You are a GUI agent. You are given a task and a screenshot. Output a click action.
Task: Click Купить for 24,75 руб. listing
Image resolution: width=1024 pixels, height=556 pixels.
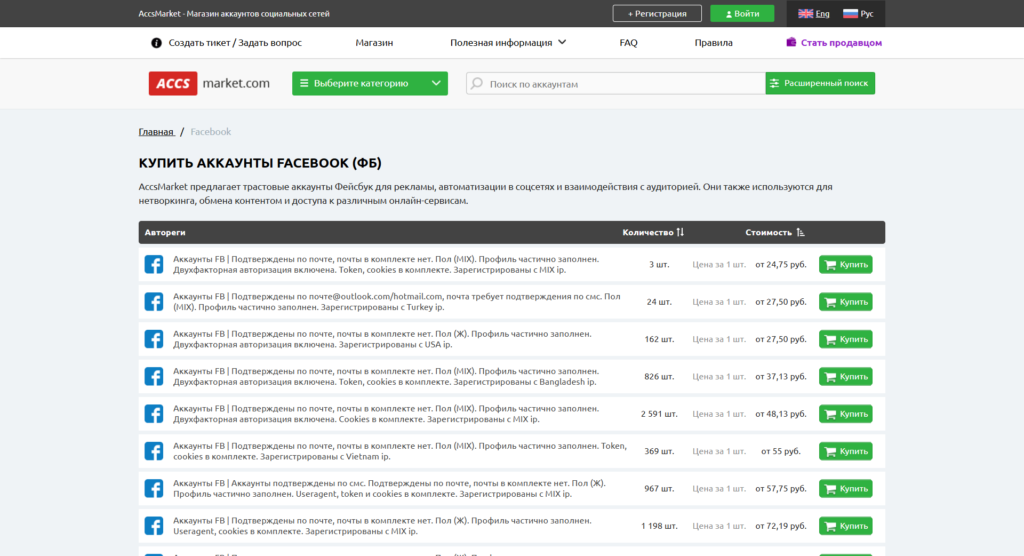click(x=846, y=265)
